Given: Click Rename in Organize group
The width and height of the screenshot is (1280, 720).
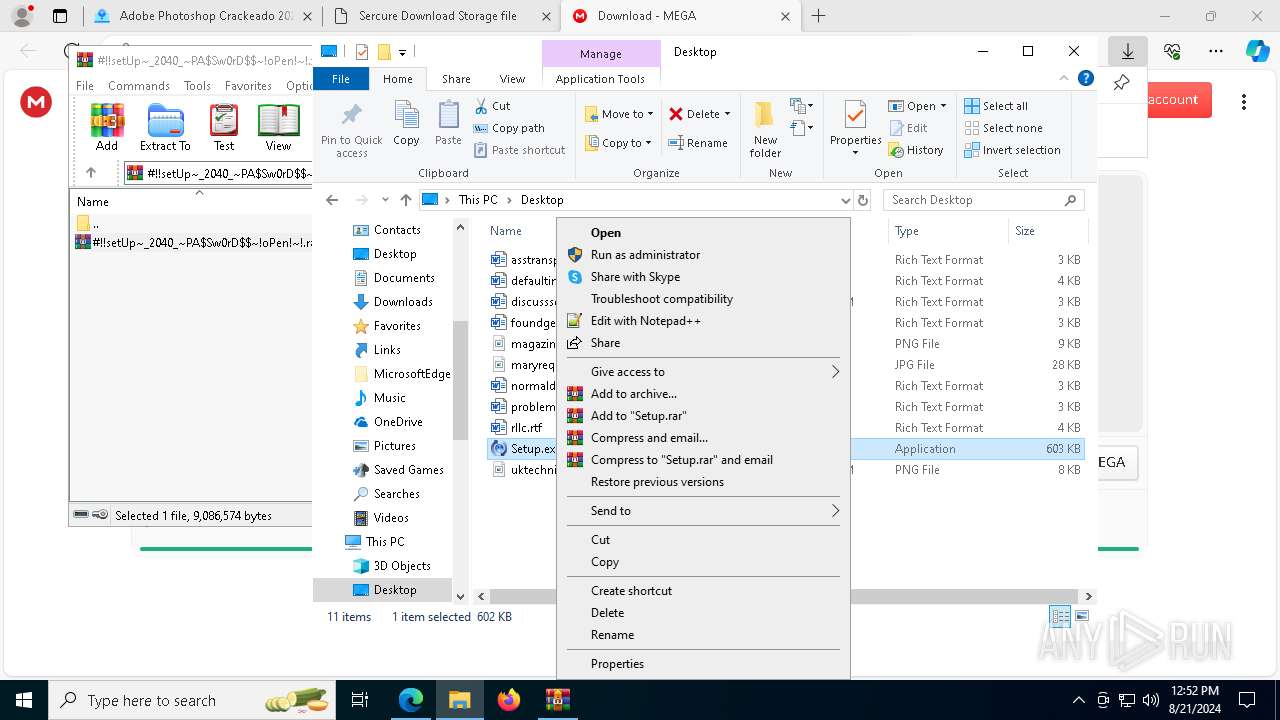Looking at the screenshot, I should (698, 143).
